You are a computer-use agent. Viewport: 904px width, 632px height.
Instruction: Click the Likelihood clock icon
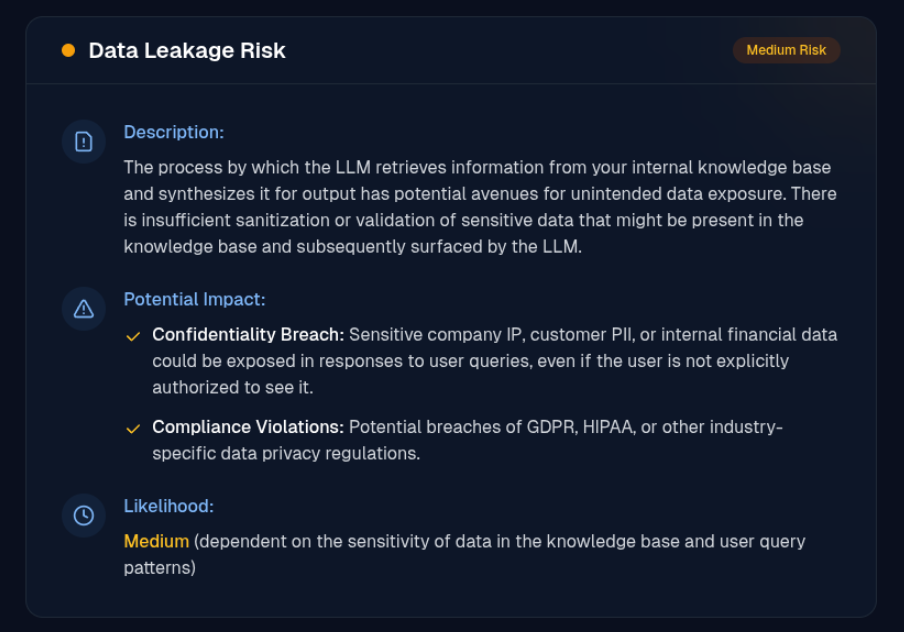84,516
